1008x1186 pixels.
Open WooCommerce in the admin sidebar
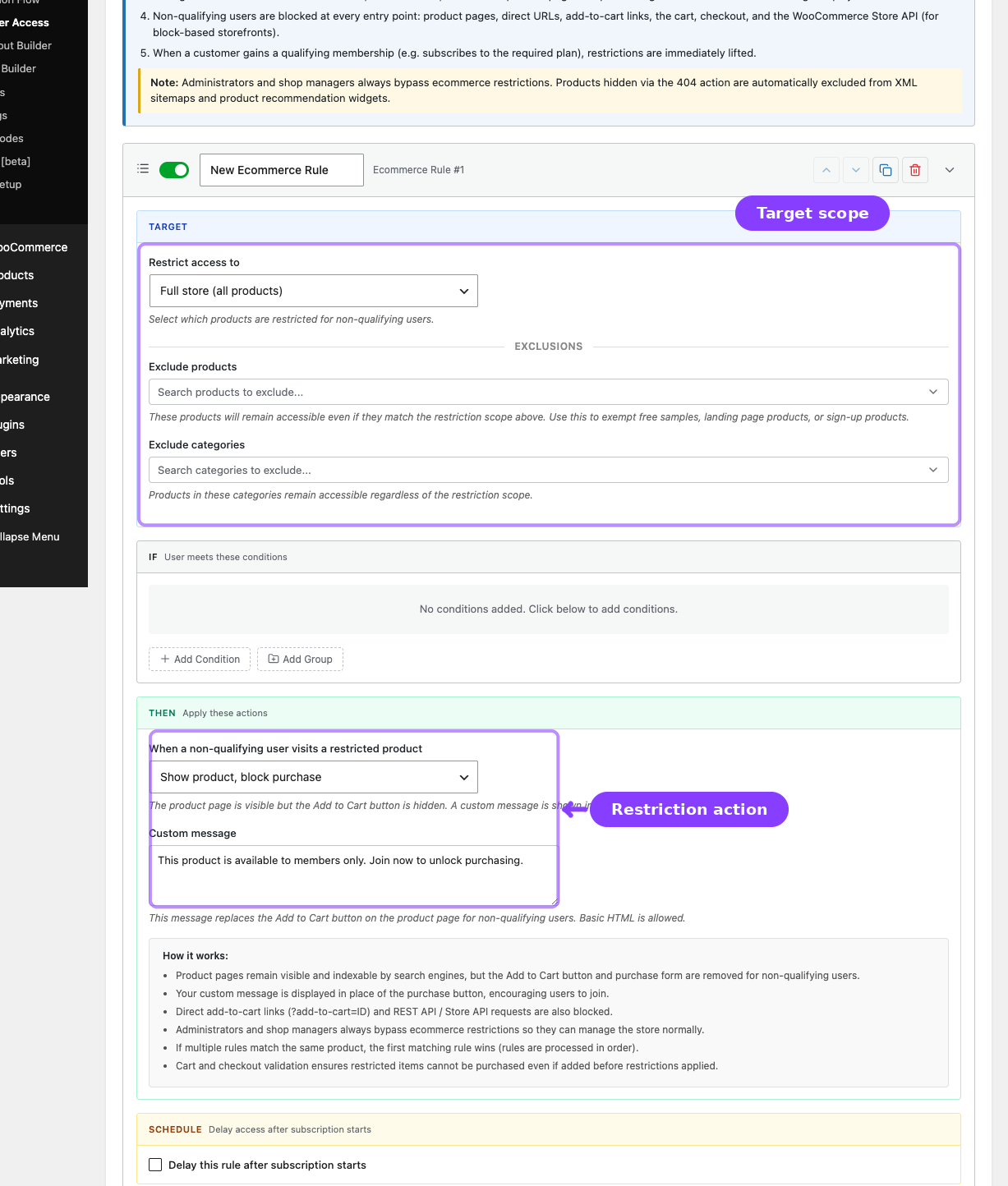(34, 247)
